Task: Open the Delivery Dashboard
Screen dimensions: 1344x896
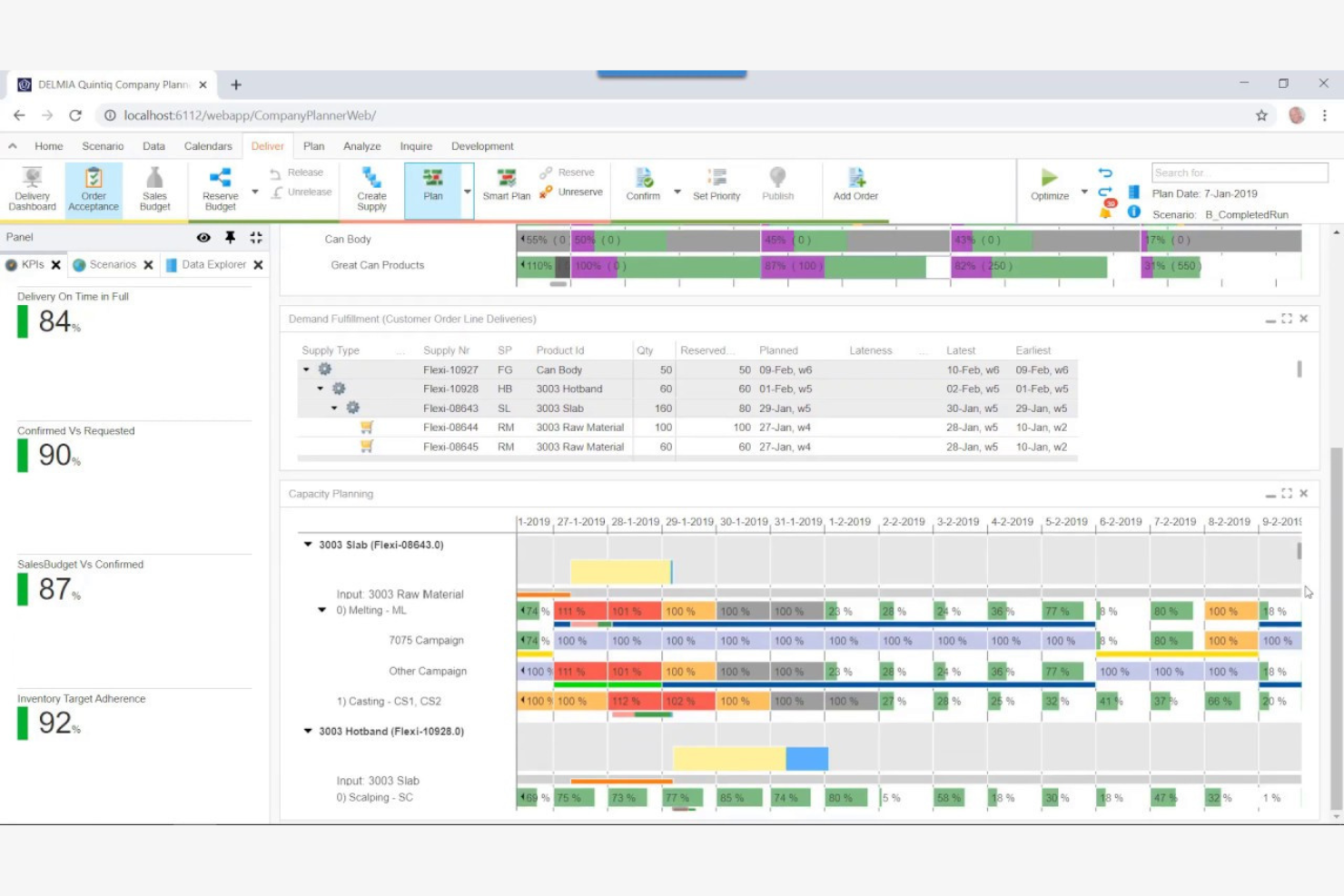Action: click(x=32, y=188)
